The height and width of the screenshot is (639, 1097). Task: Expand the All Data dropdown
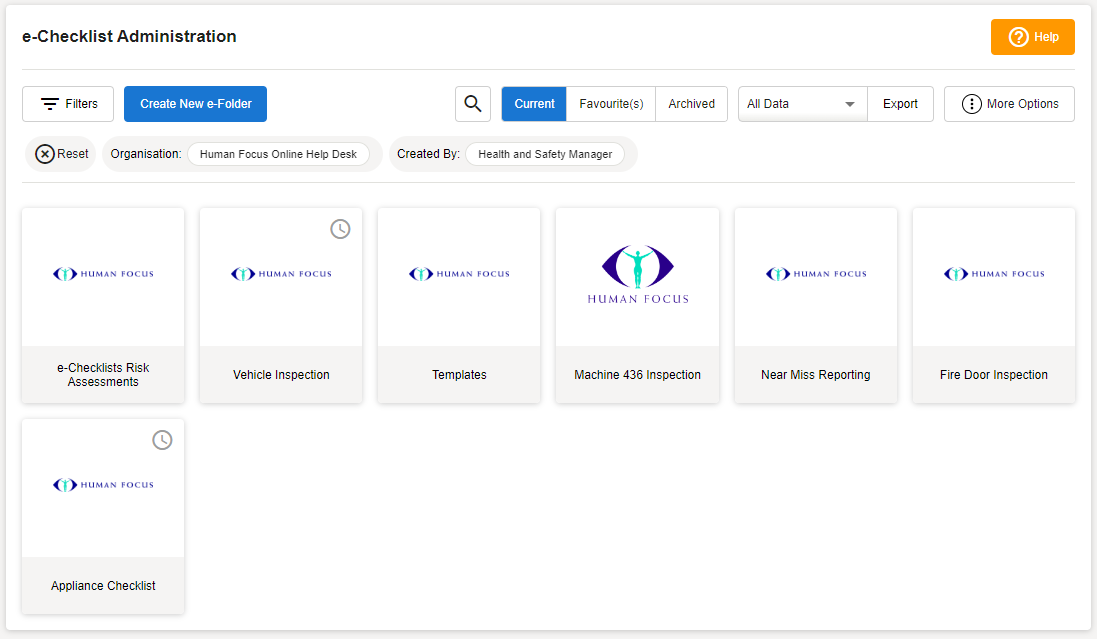802,104
